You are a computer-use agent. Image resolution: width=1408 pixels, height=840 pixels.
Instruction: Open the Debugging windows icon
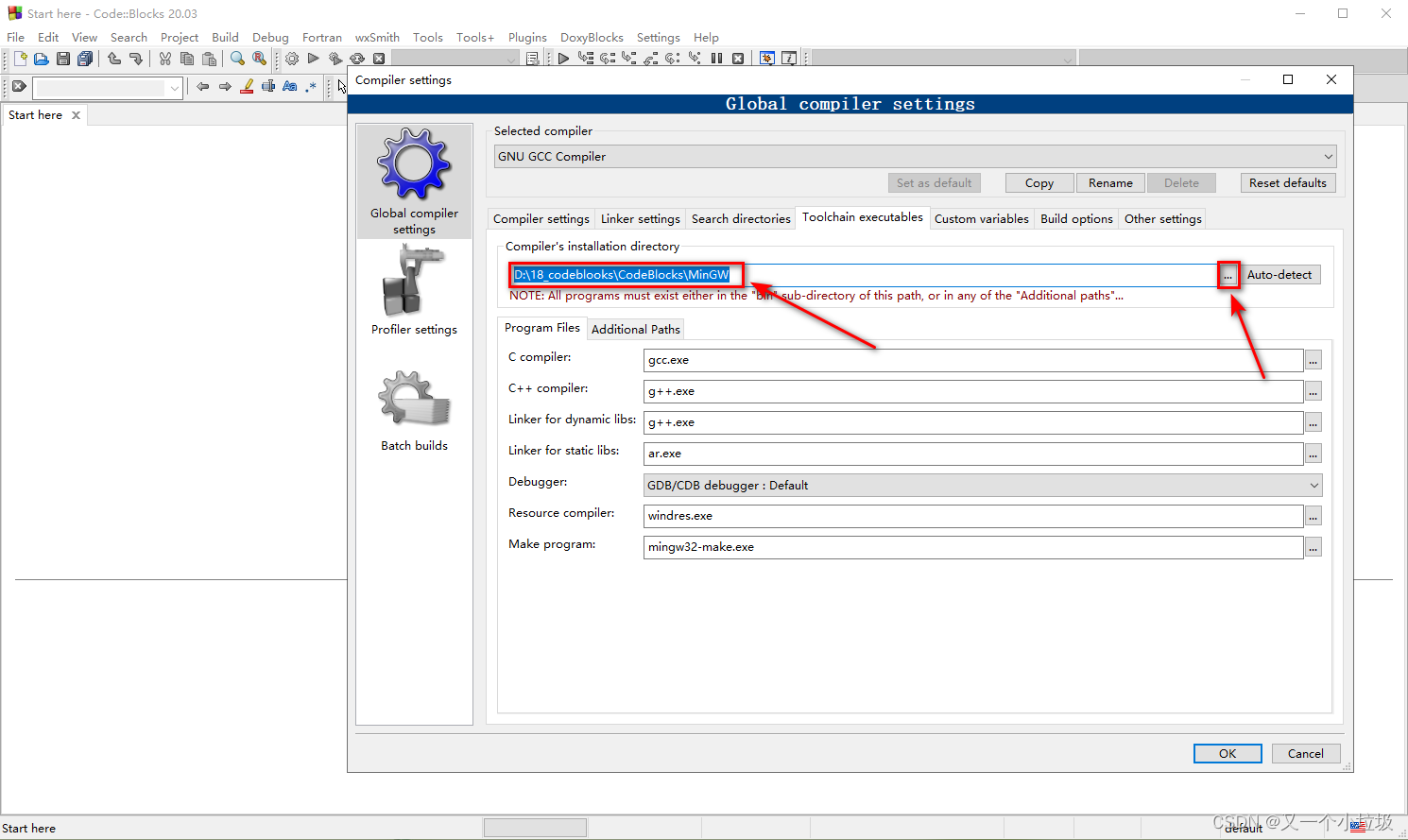[x=766, y=59]
